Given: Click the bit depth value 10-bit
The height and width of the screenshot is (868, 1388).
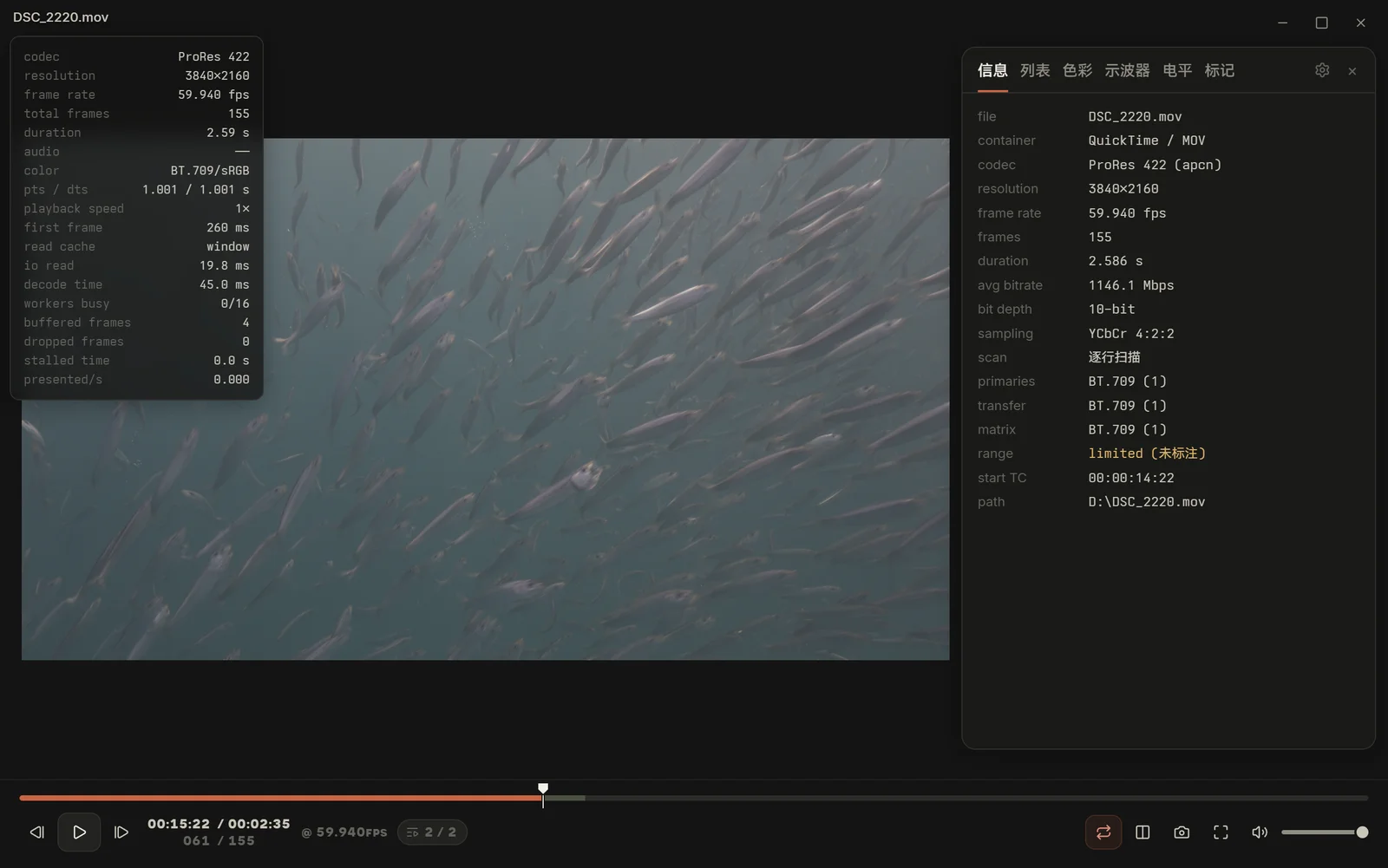Looking at the screenshot, I should tap(1112, 310).
